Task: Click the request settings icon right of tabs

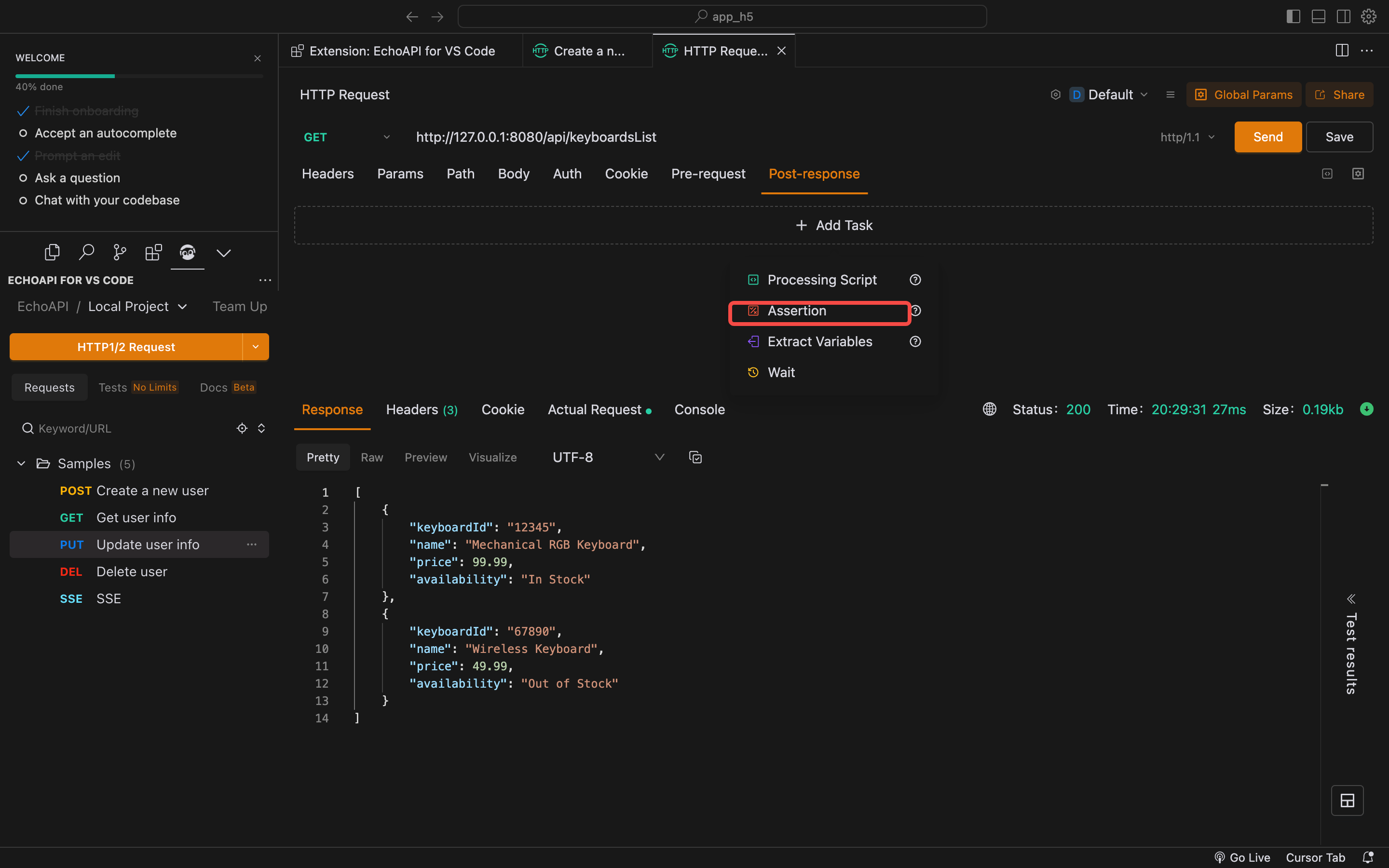Action: [1358, 174]
